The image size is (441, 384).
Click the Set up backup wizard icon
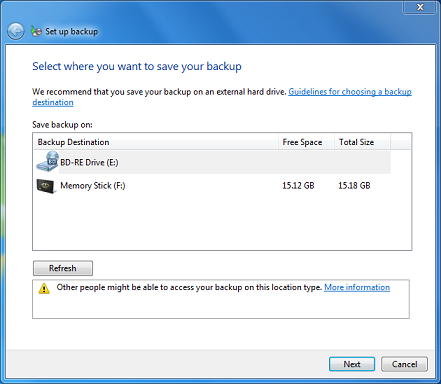[x=36, y=31]
